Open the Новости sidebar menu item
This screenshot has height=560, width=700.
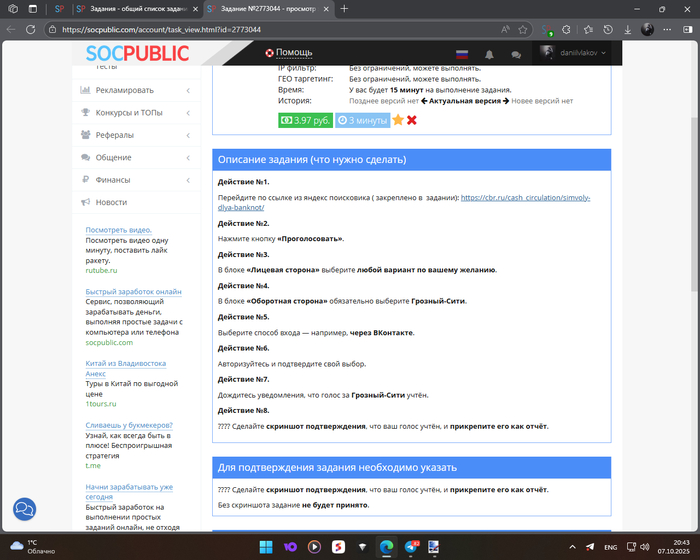click(x=111, y=202)
